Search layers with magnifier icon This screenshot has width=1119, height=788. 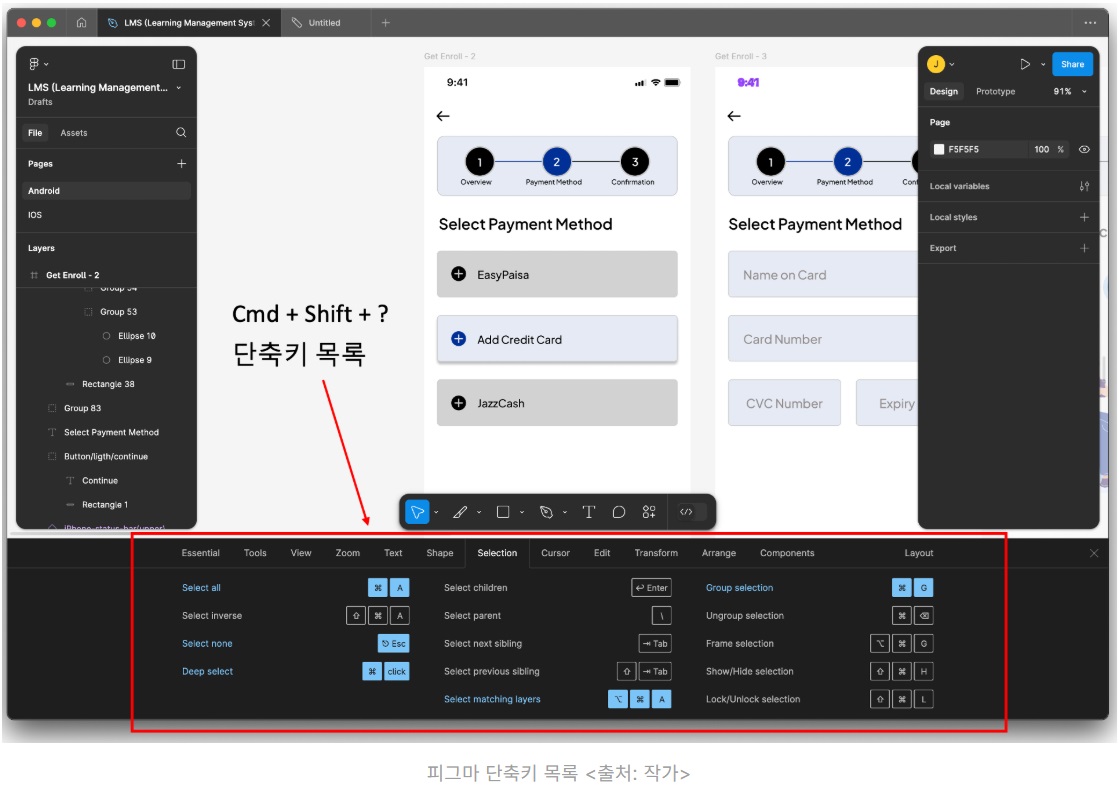pos(181,132)
